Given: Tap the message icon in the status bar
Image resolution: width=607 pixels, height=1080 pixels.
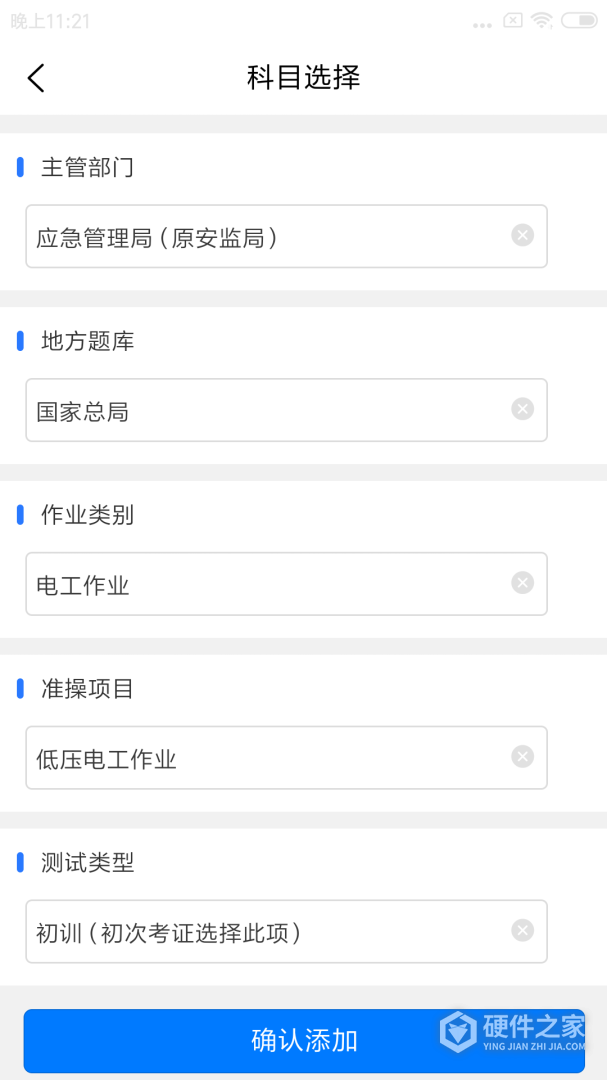Looking at the screenshot, I should pos(513,18).
